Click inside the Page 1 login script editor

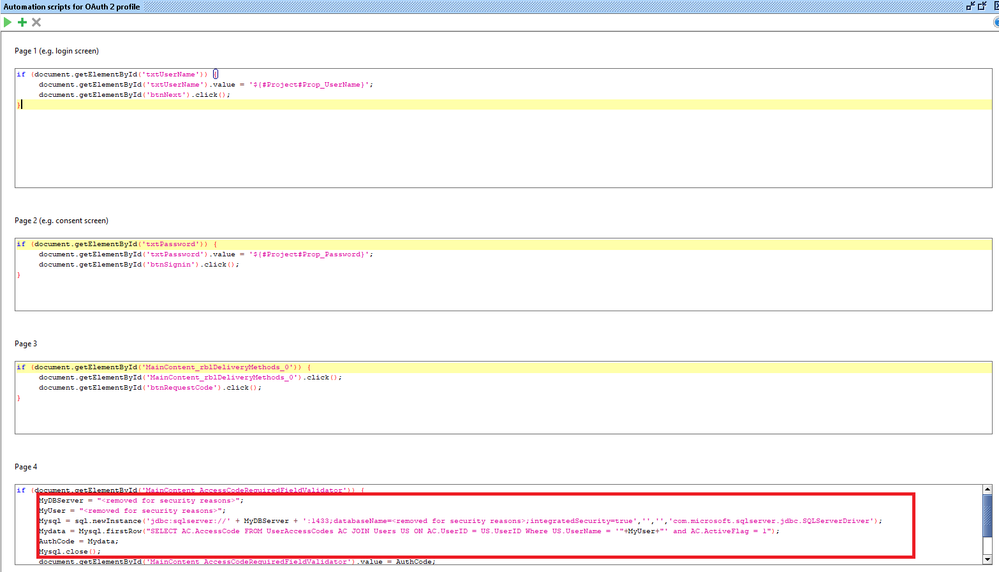pyautogui.click(x=500, y=150)
